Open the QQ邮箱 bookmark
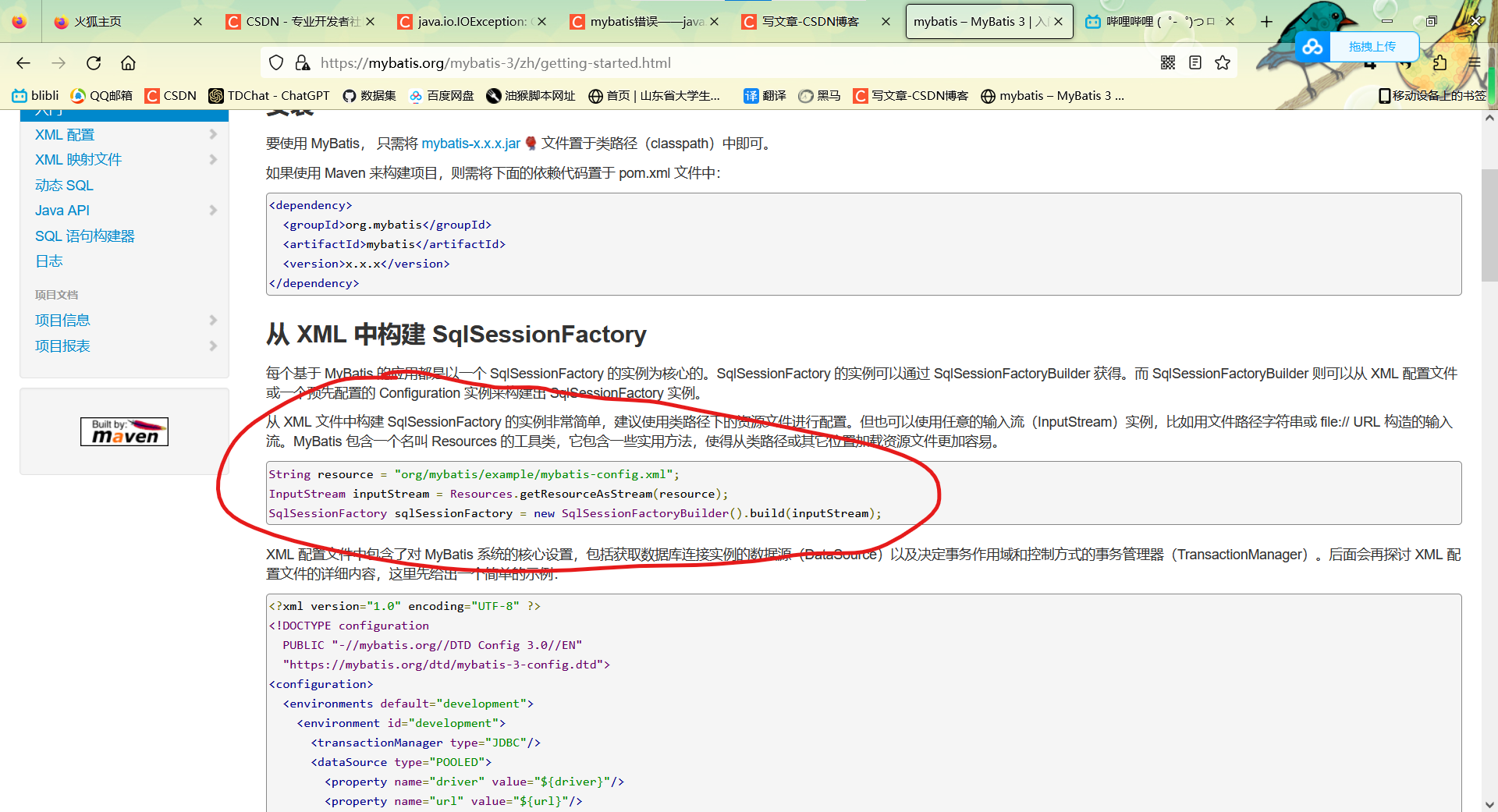 click(x=101, y=96)
